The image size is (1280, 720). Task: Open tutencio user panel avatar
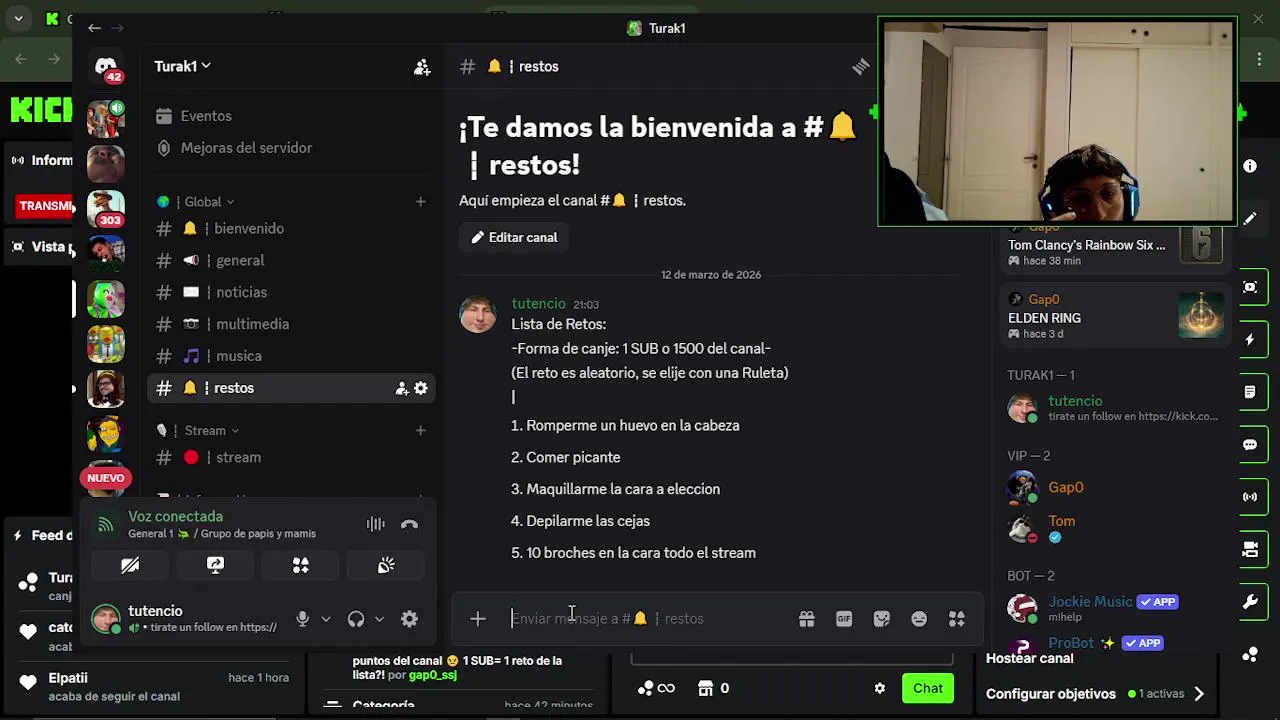point(106,619)
